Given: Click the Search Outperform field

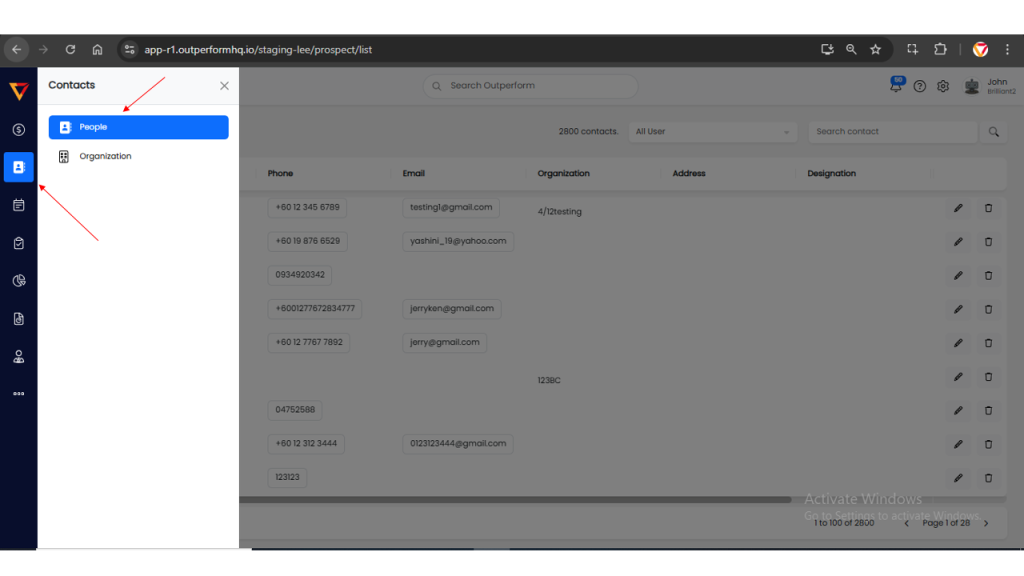Looking at the screenshot, I should point(530,86).
